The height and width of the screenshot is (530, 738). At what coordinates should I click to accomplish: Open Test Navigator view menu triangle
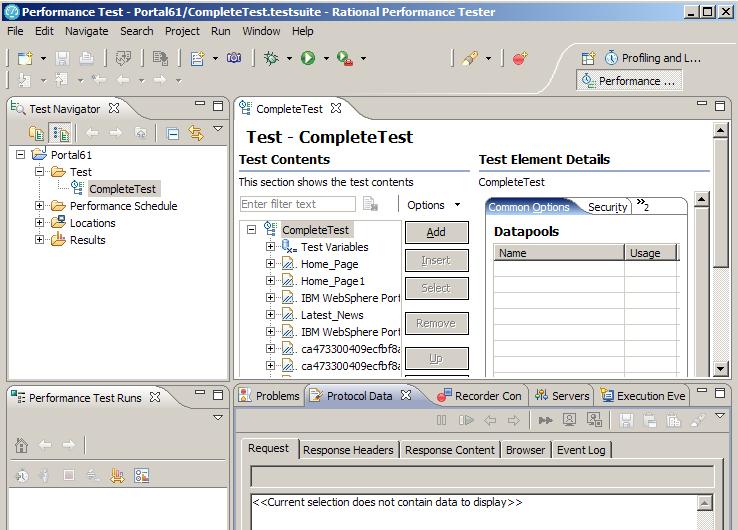[x=217, y=128]
